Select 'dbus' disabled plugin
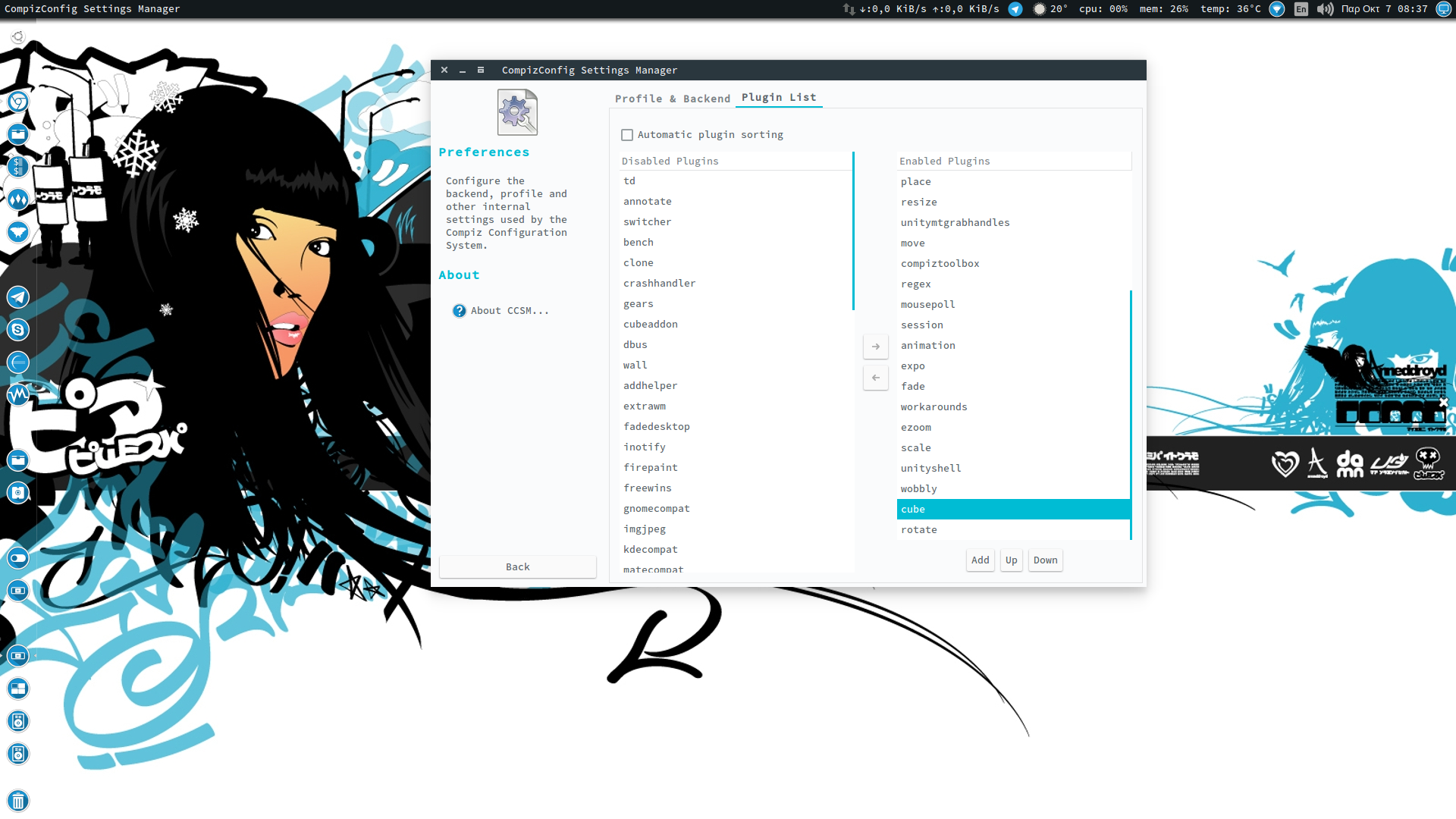Viewport: 1456px width, 819px height. pos(736,345)
